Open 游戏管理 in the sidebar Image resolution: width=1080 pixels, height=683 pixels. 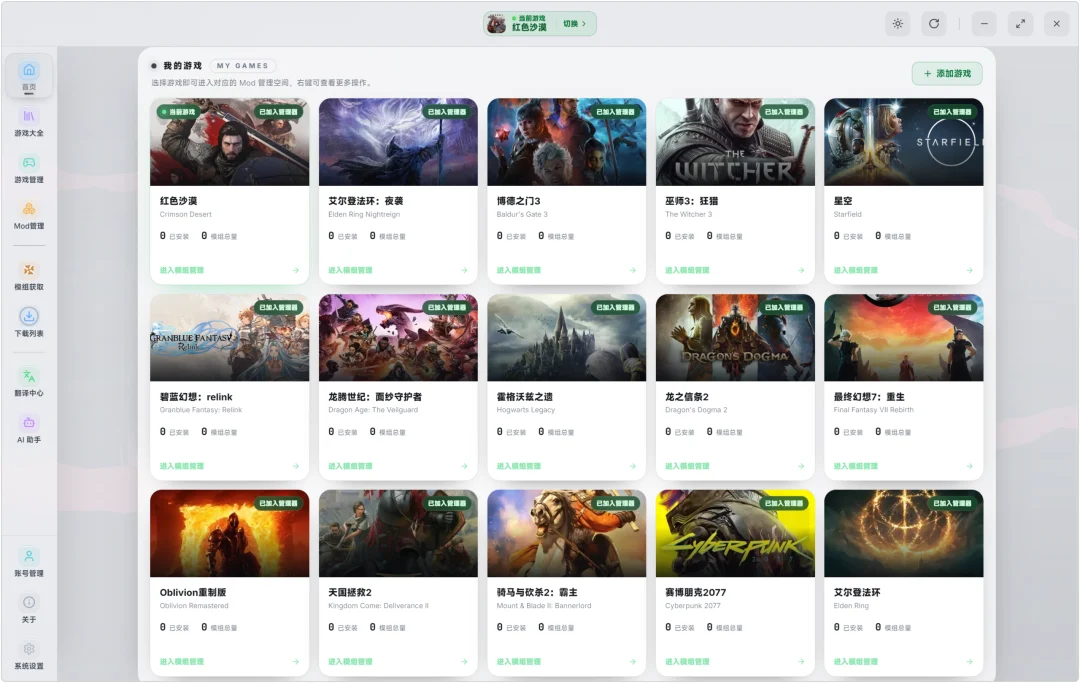pos(29,169)
